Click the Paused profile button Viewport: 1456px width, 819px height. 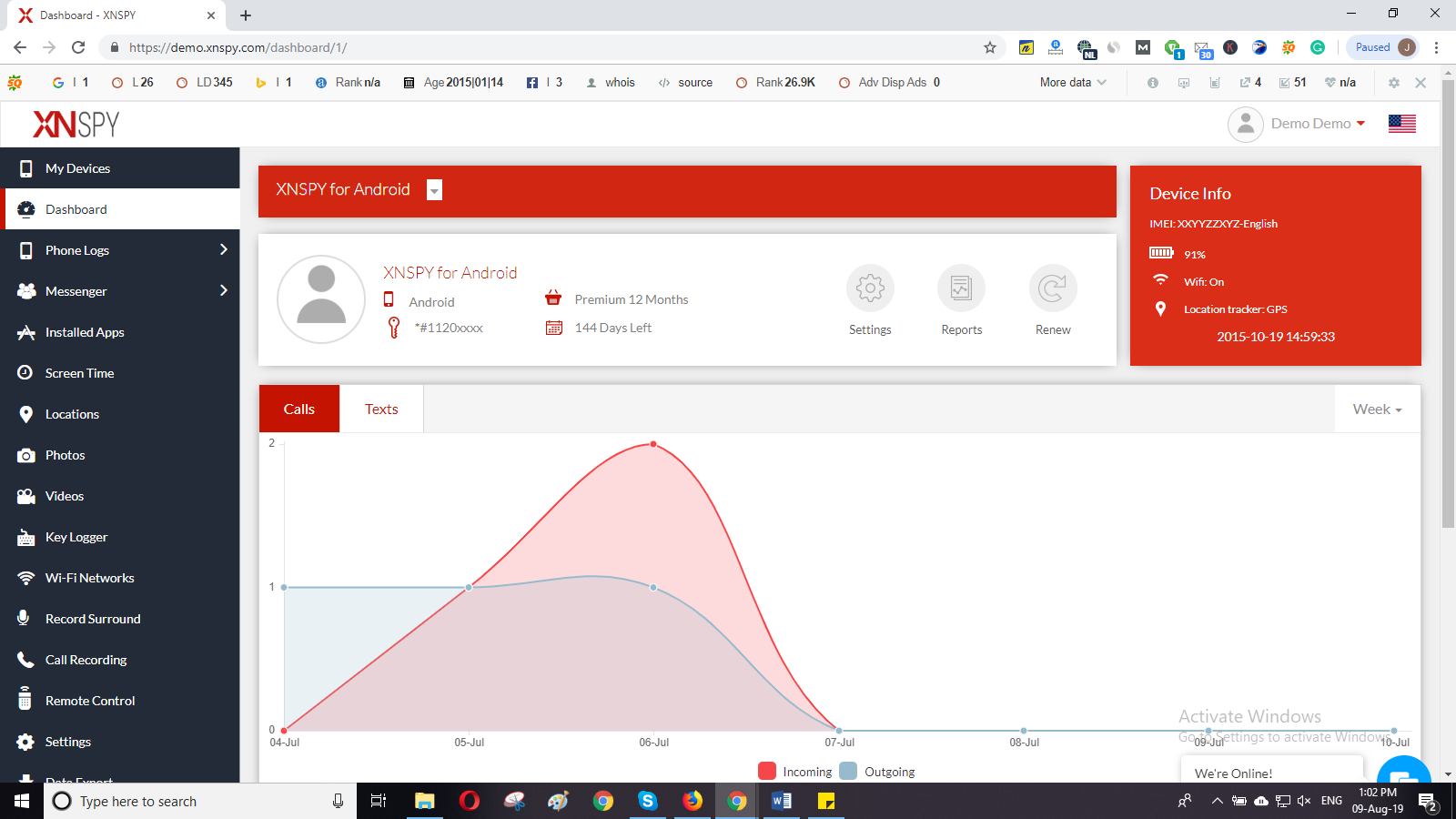(1382, 47)
